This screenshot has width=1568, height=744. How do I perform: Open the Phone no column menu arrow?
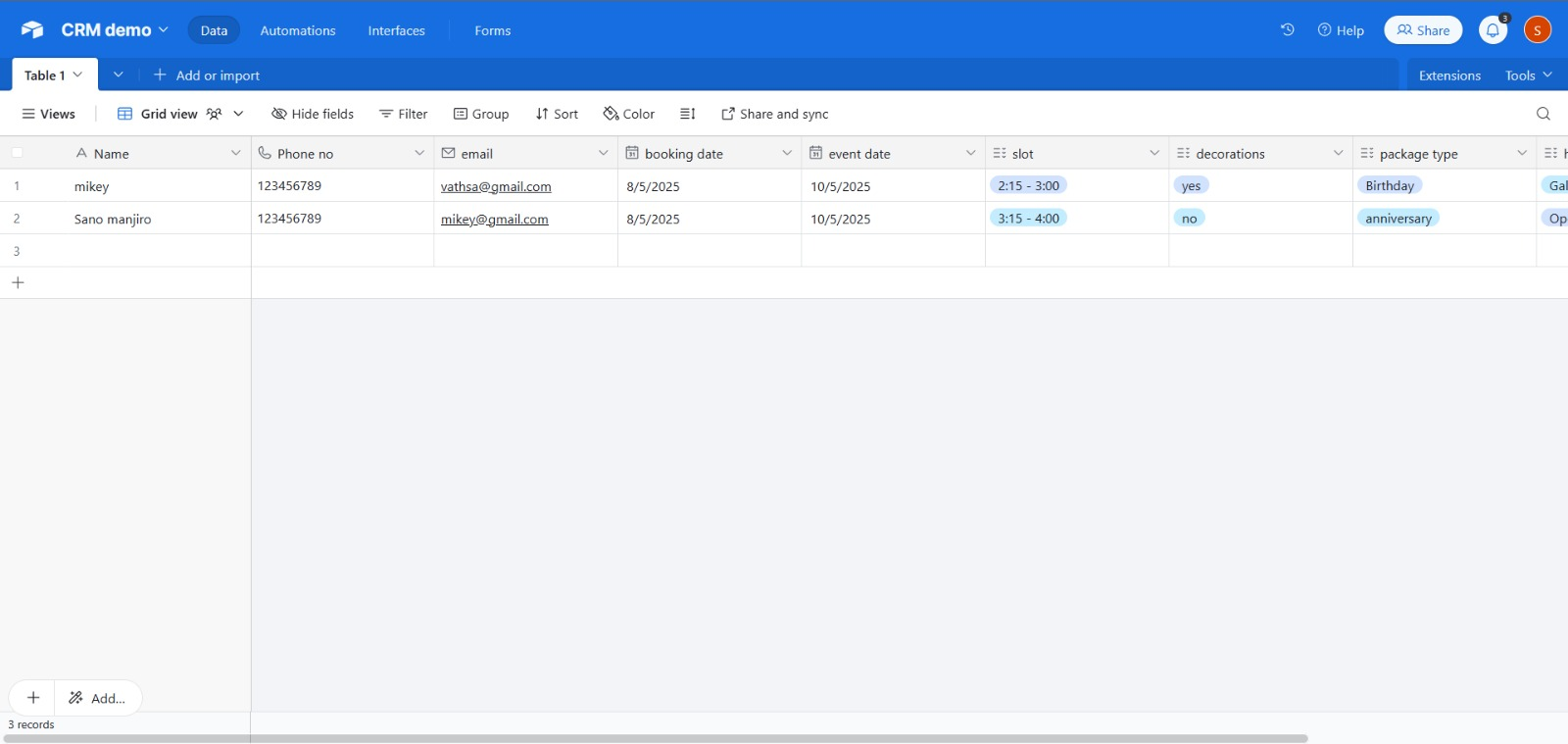click(419, 153)
